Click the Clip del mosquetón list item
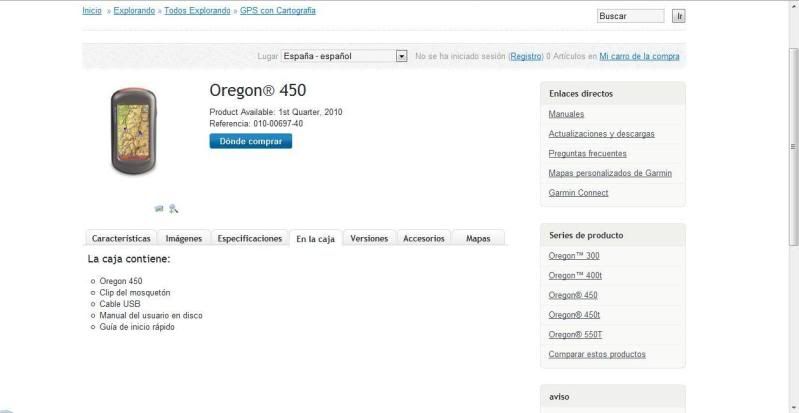 (135, 293)
